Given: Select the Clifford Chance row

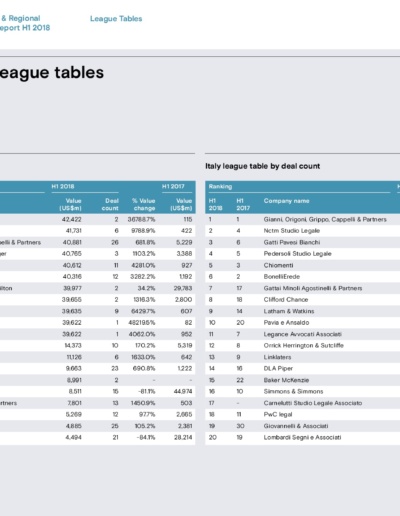Looking at the screenshot, I should pos(303,300).
